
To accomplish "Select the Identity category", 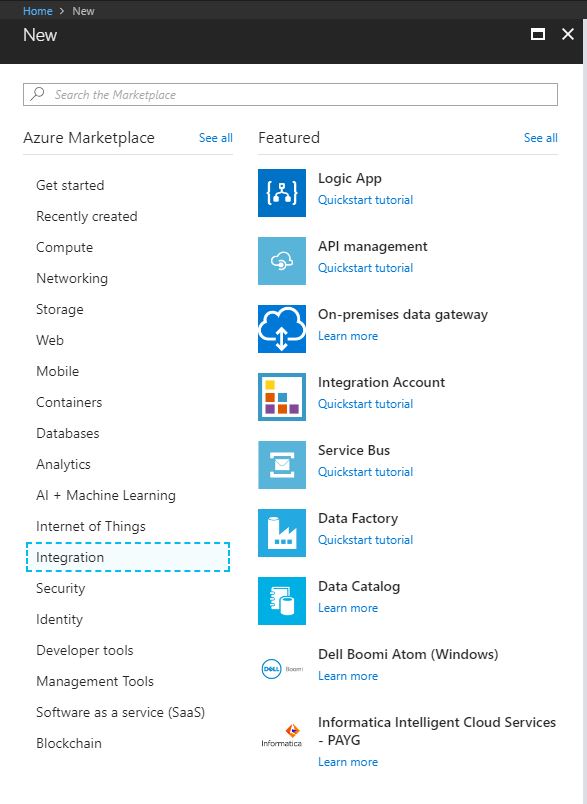I will [x=59, y=619].
